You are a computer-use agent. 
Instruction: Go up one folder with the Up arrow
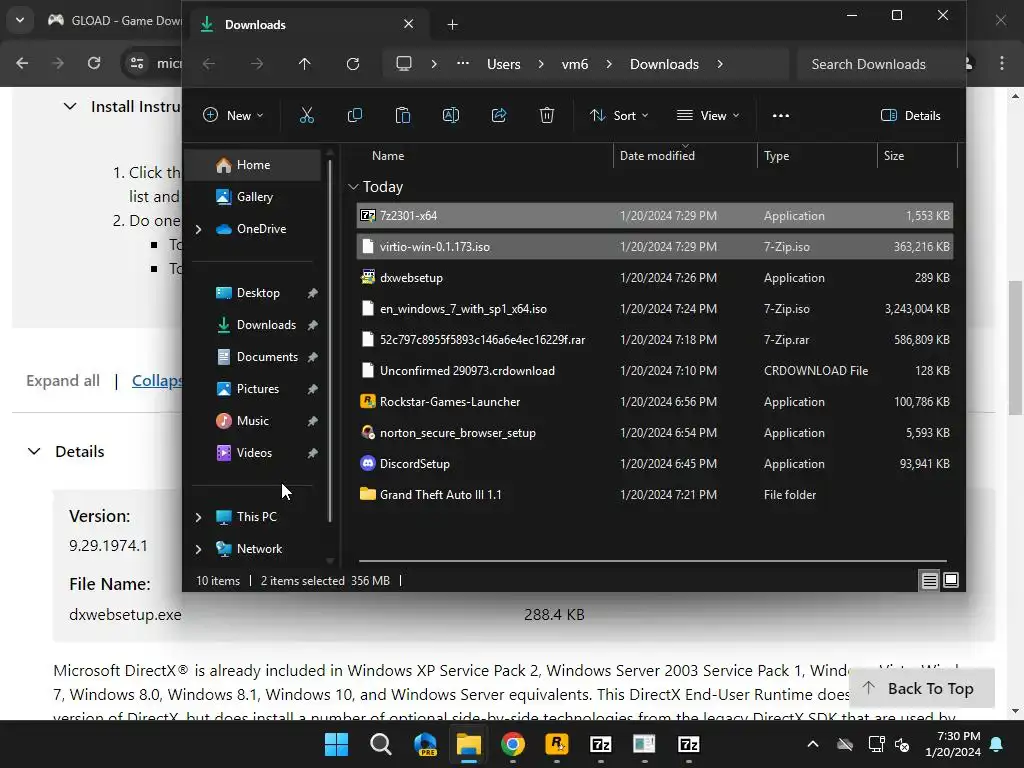pyautogui.click(x=304, y=64)
